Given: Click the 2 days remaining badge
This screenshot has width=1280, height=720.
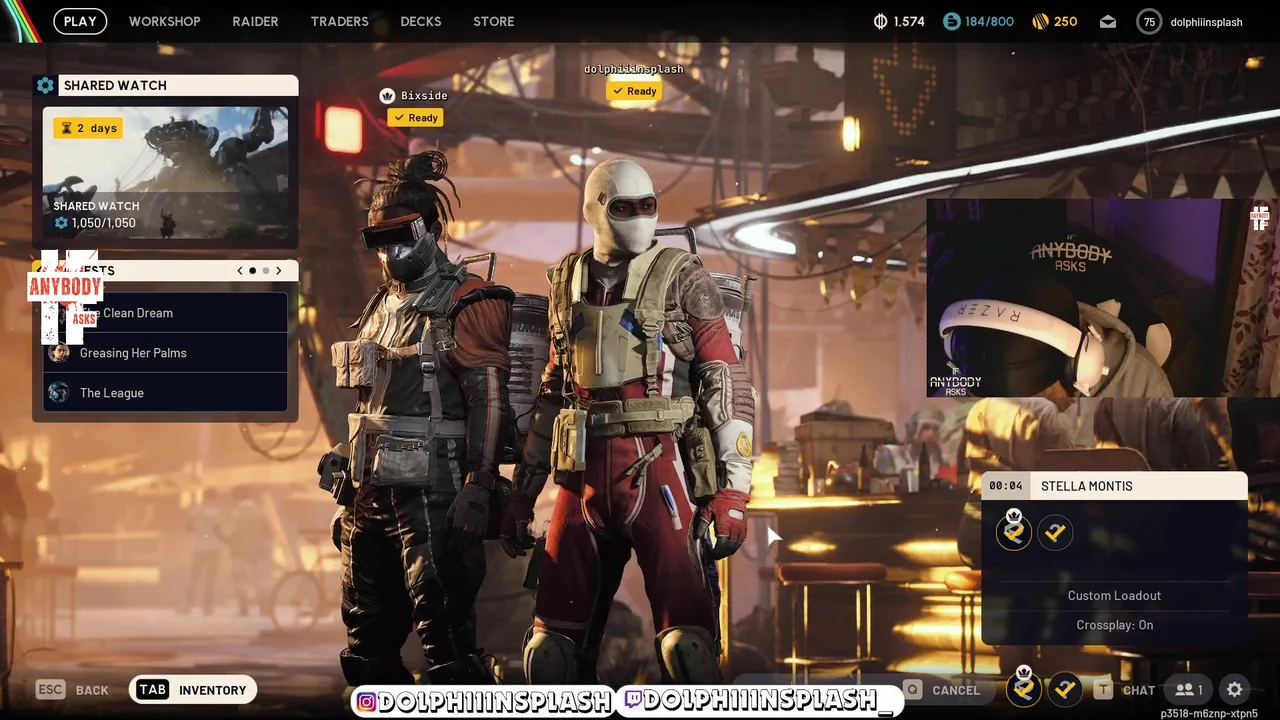Looking at the screenshot, I should coord(88,128).
